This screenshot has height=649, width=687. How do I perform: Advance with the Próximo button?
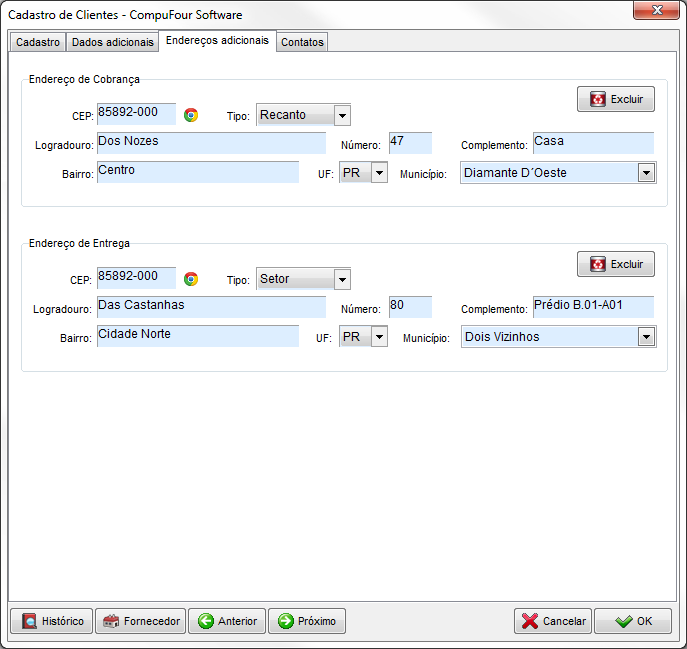[x=306, y=621]
